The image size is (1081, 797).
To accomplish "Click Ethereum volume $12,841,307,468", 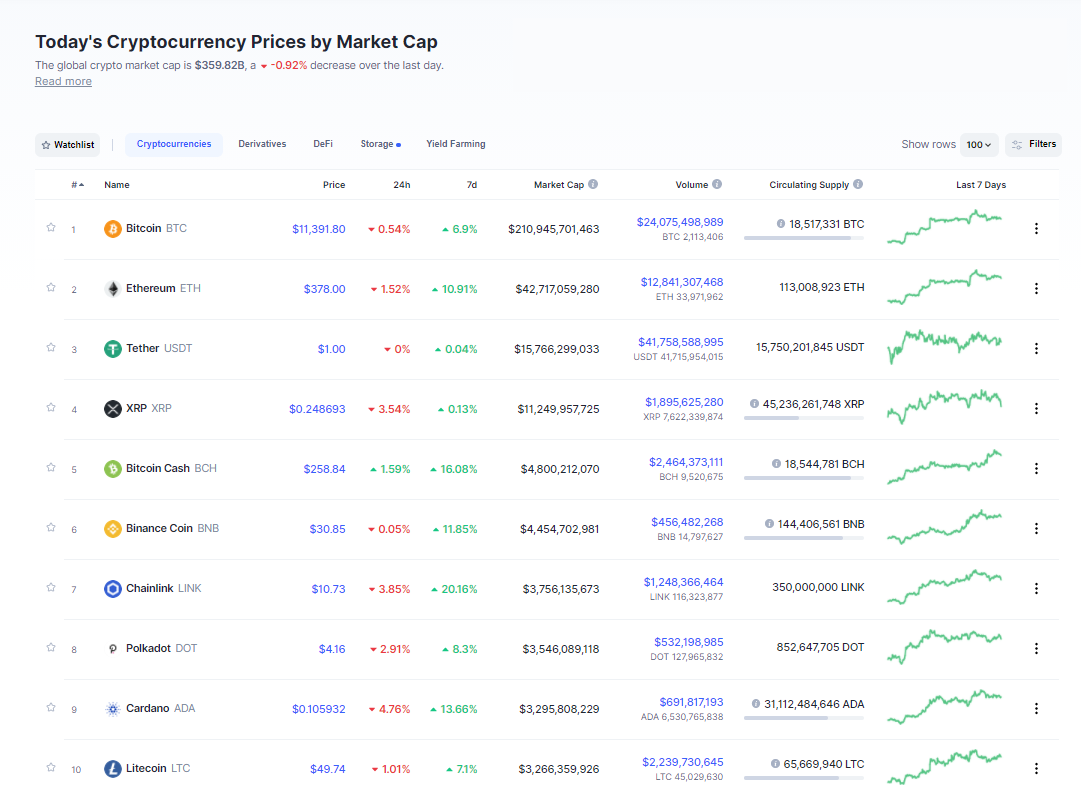I will click(682, 282).
